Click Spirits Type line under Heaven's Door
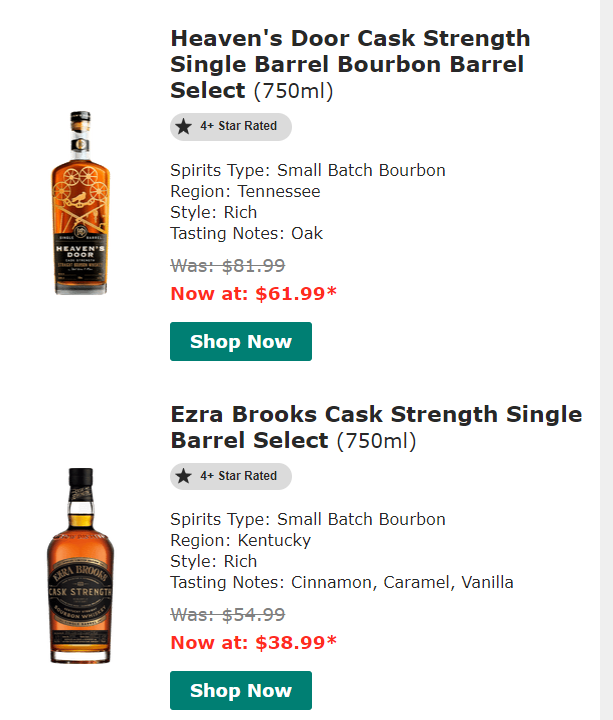 [x=308, y=170]
